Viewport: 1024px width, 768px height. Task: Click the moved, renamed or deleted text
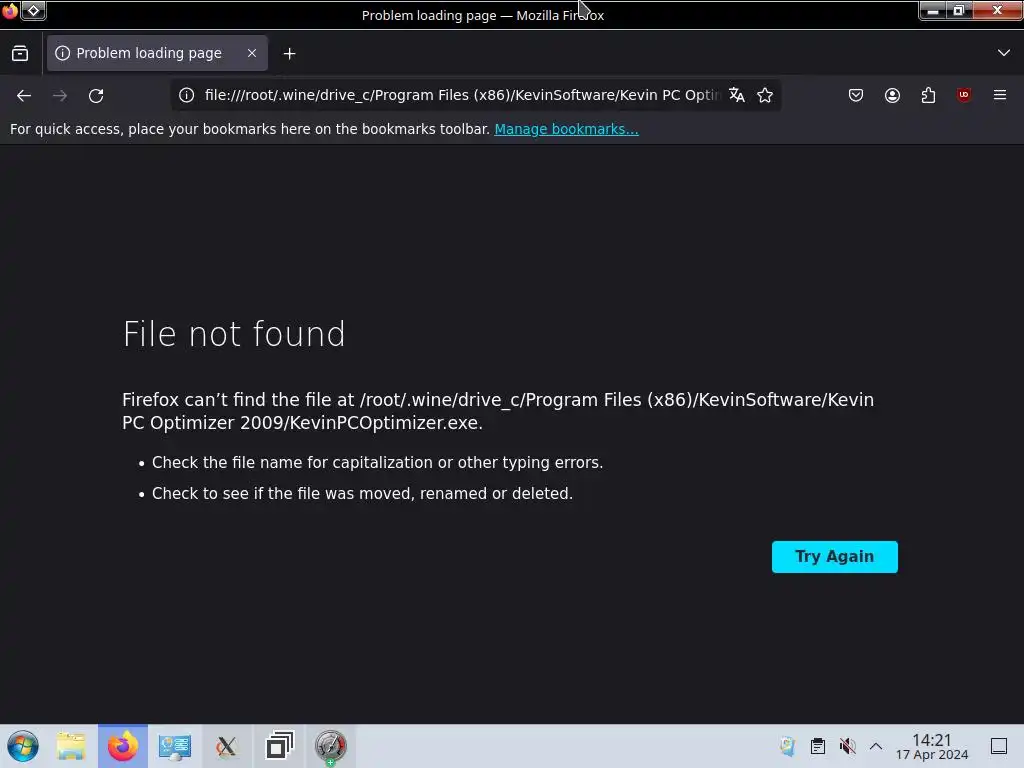click(362, 493)
